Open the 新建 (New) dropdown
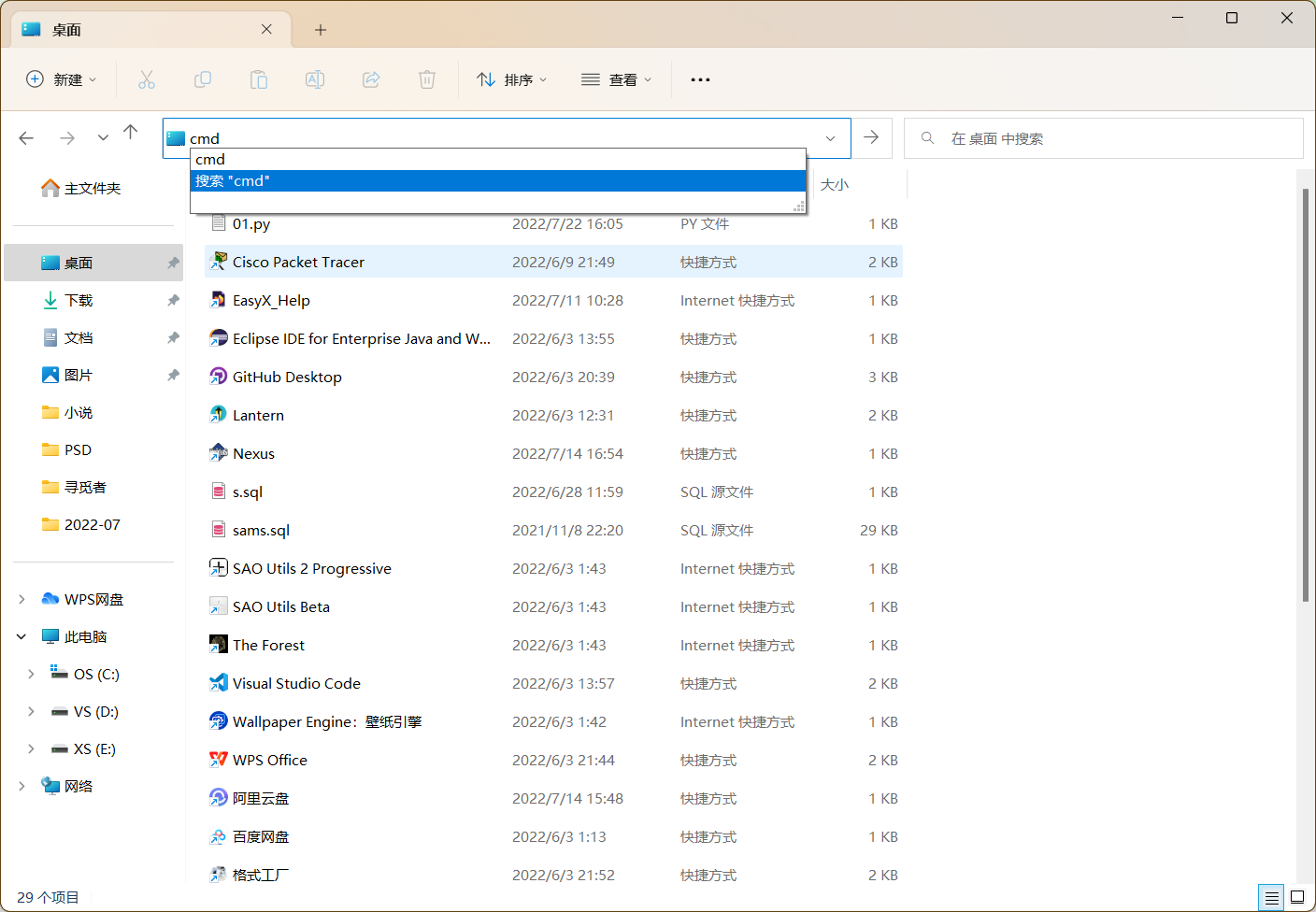Image resolution: width=1316 pixels, height=912 pixels. pyautogui.click(x=62, y=79)
